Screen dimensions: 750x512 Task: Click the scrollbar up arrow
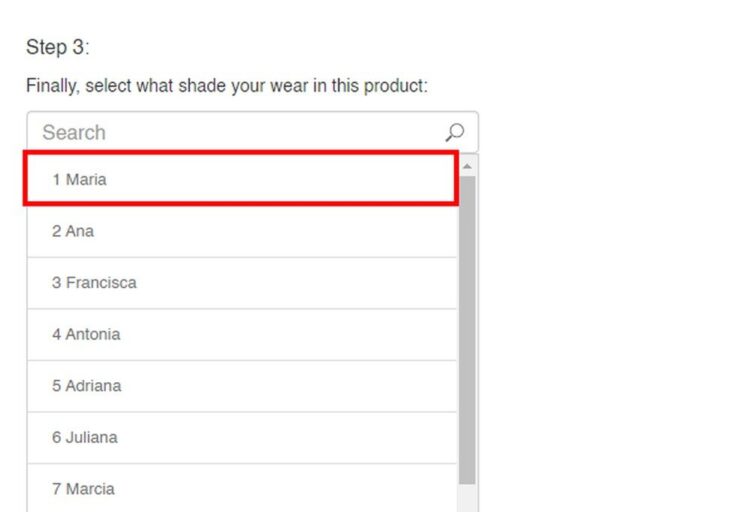pos(467,166)
